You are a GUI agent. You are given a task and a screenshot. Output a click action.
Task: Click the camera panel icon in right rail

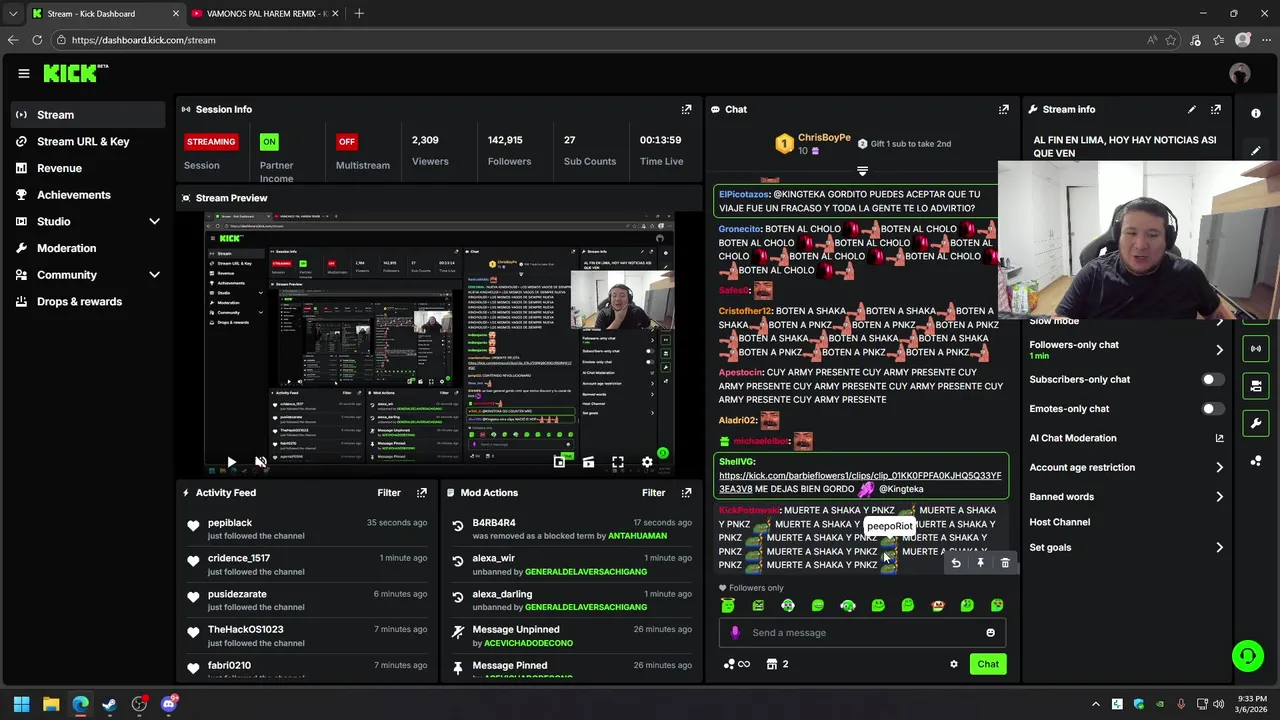tap(1256, 386)
